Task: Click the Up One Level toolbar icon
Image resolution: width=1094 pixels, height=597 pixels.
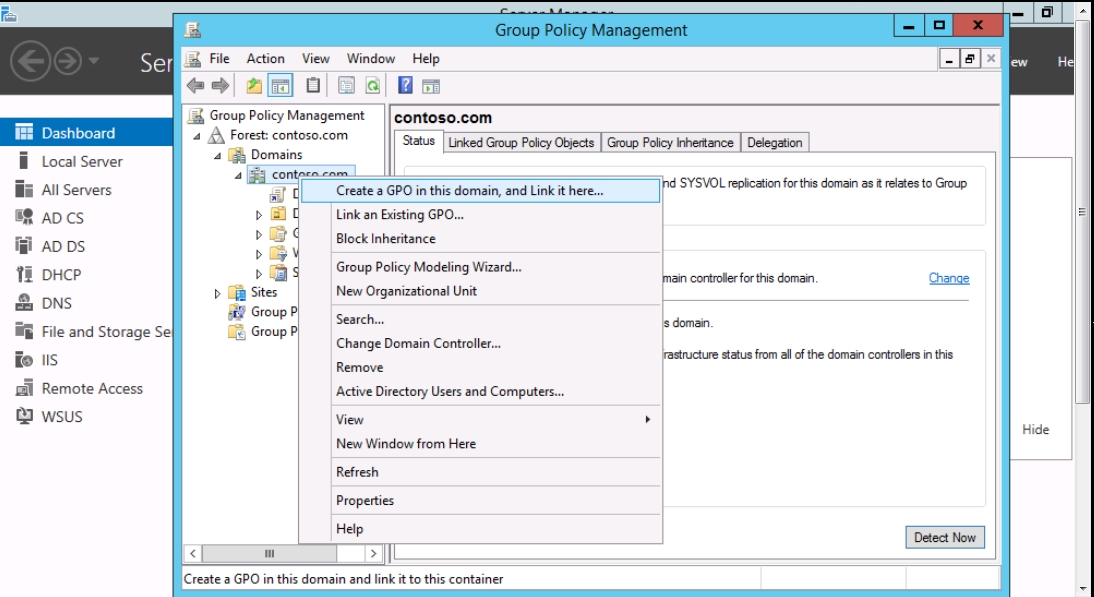Action: 253,86
